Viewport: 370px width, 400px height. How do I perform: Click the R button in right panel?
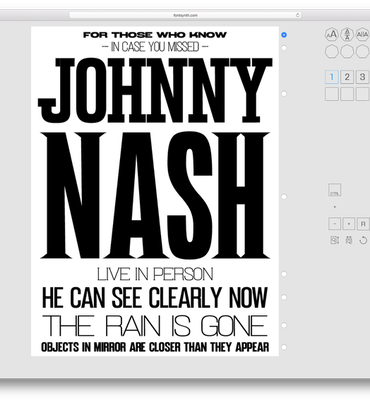(363, 224)
